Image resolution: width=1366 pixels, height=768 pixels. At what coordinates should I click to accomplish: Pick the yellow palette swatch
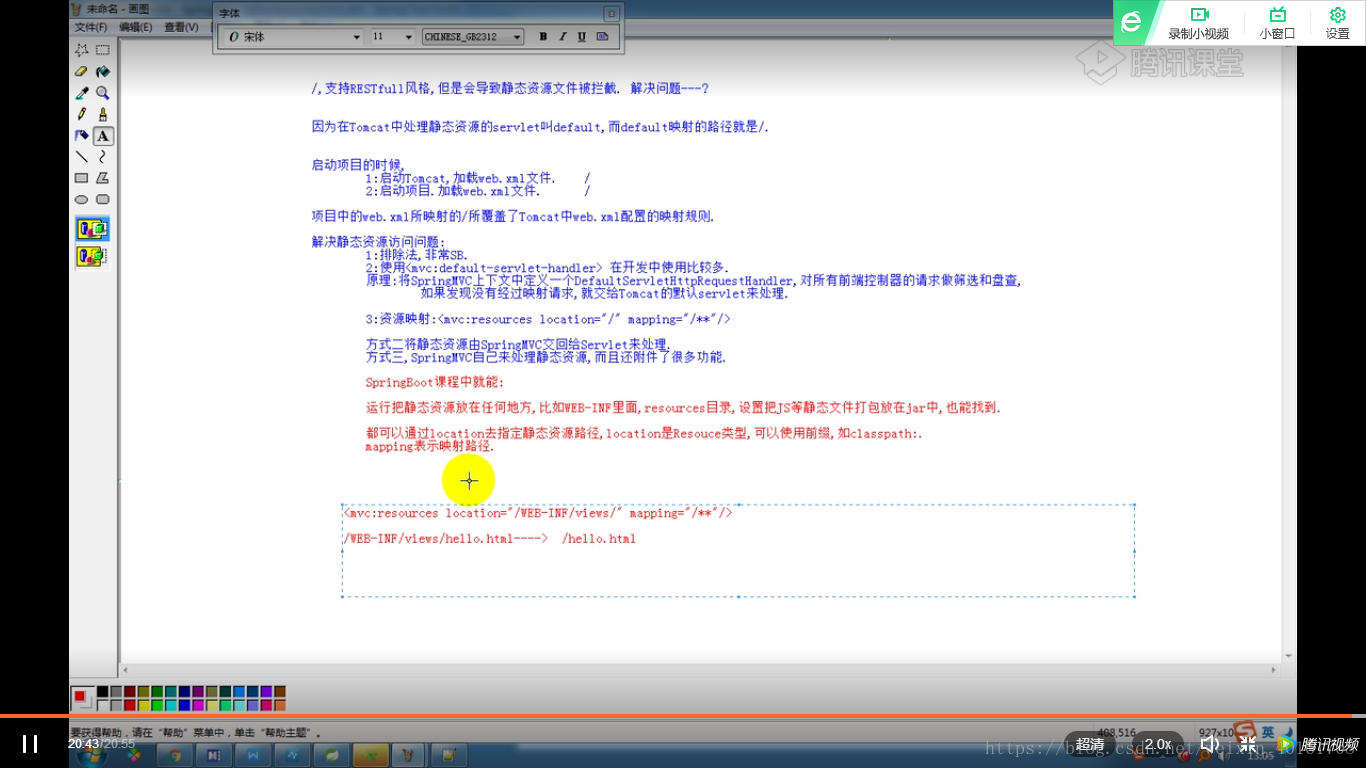143,705
